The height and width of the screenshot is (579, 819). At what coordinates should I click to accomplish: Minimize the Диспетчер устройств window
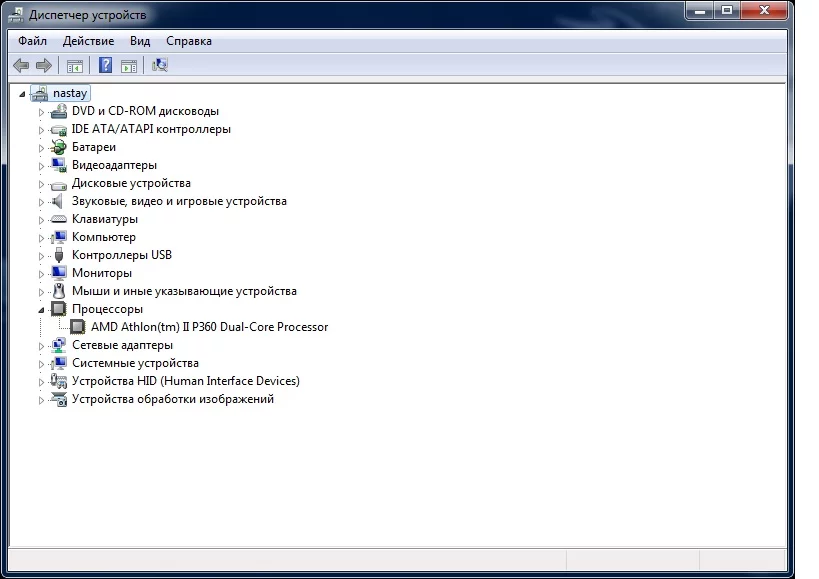(700, 10)
